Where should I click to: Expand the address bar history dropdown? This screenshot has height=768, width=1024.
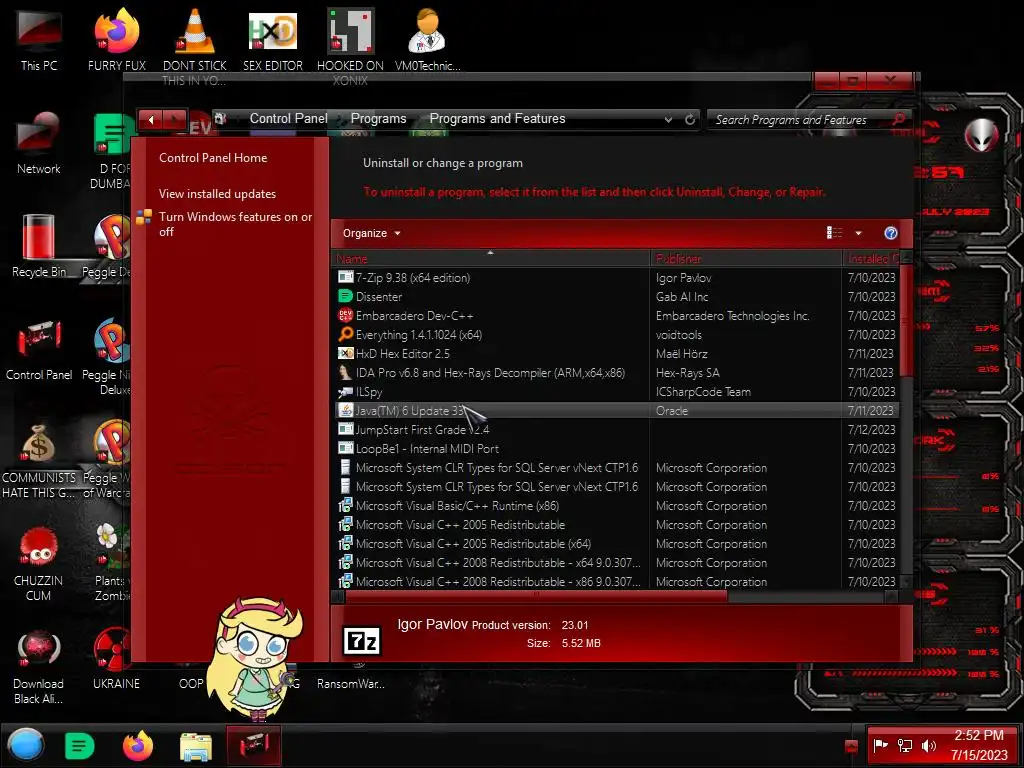(x=668, y=120)
